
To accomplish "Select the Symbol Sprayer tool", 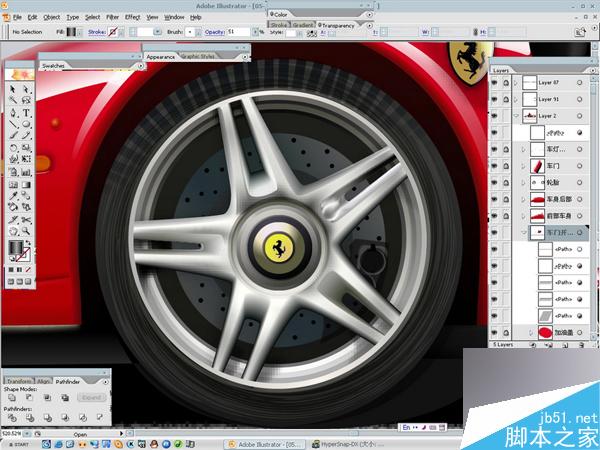I will click(13, 172).
